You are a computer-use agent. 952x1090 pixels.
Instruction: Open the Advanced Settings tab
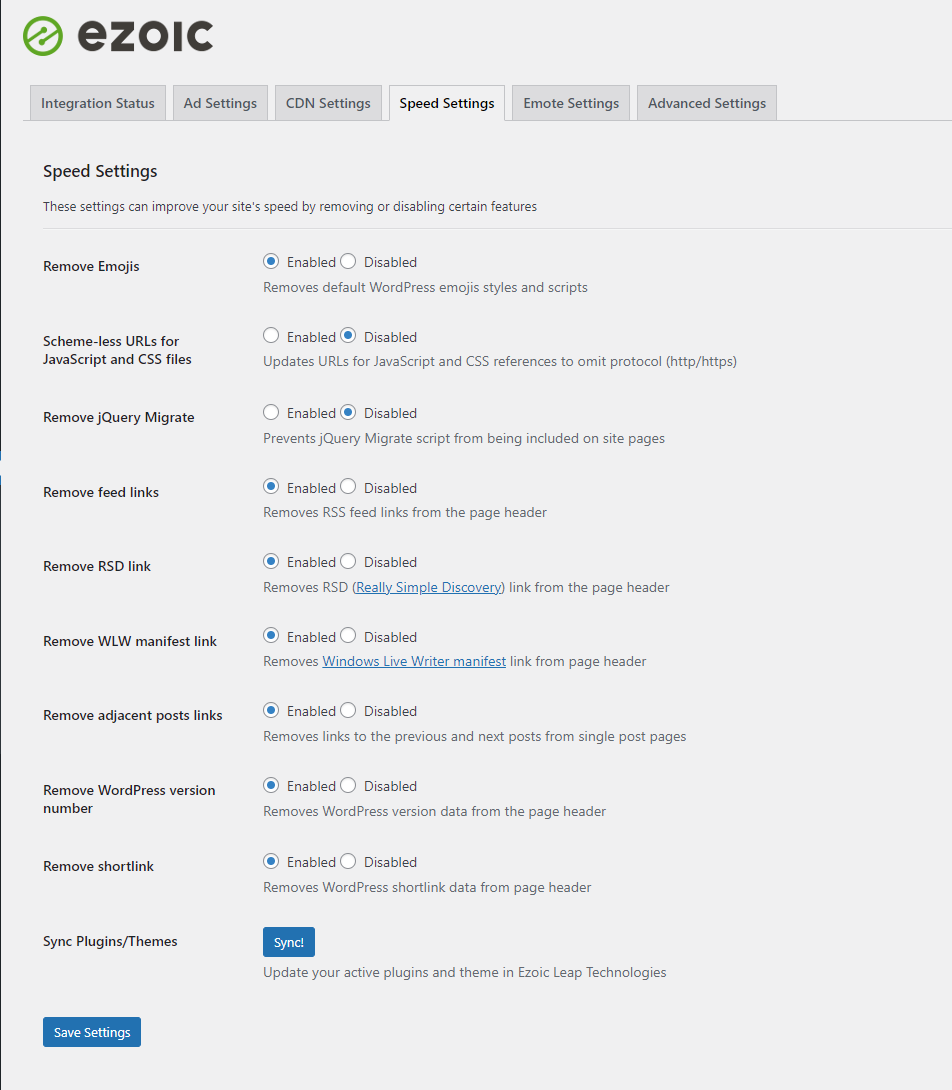[706, 103]
